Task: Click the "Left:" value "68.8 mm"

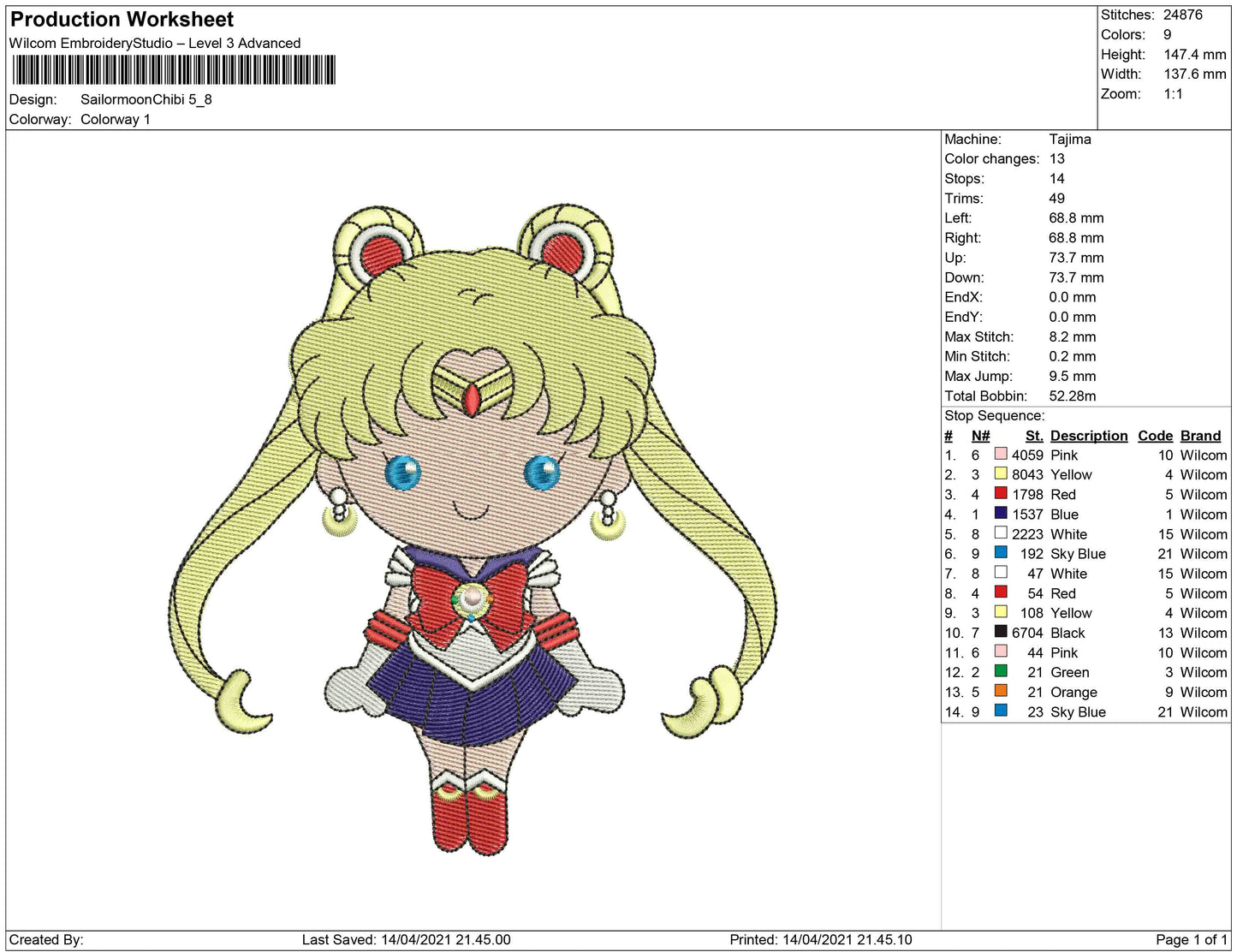Action: 1077,217
